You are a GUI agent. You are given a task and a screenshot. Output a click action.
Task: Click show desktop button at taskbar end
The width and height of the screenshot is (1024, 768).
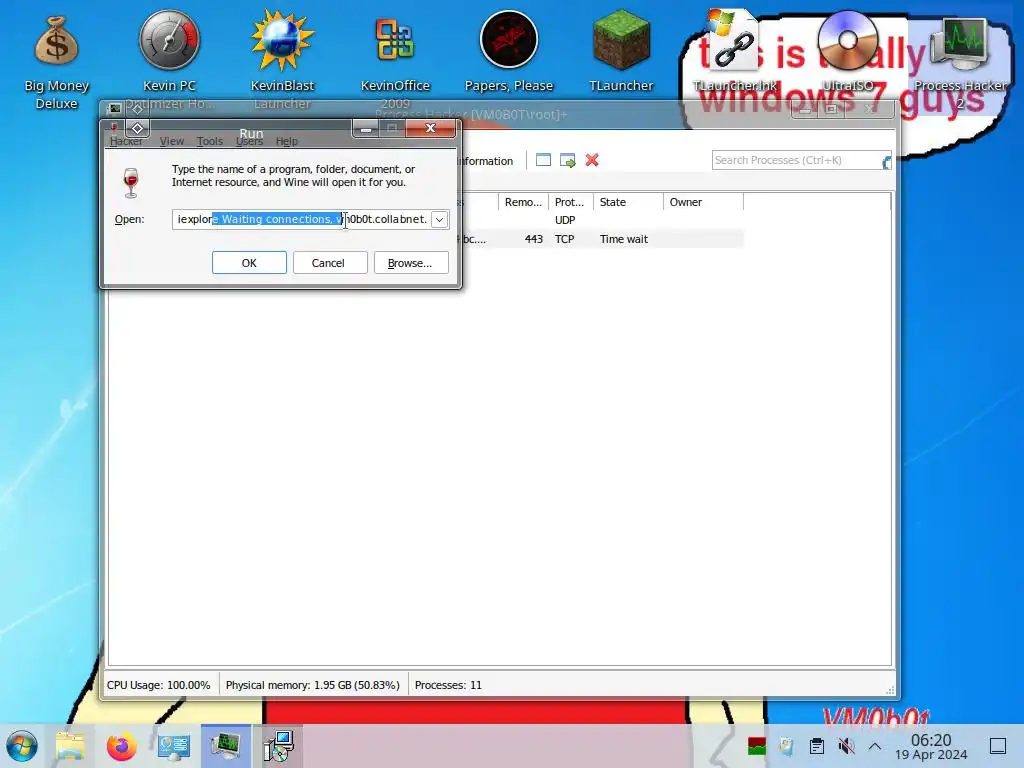998,746
